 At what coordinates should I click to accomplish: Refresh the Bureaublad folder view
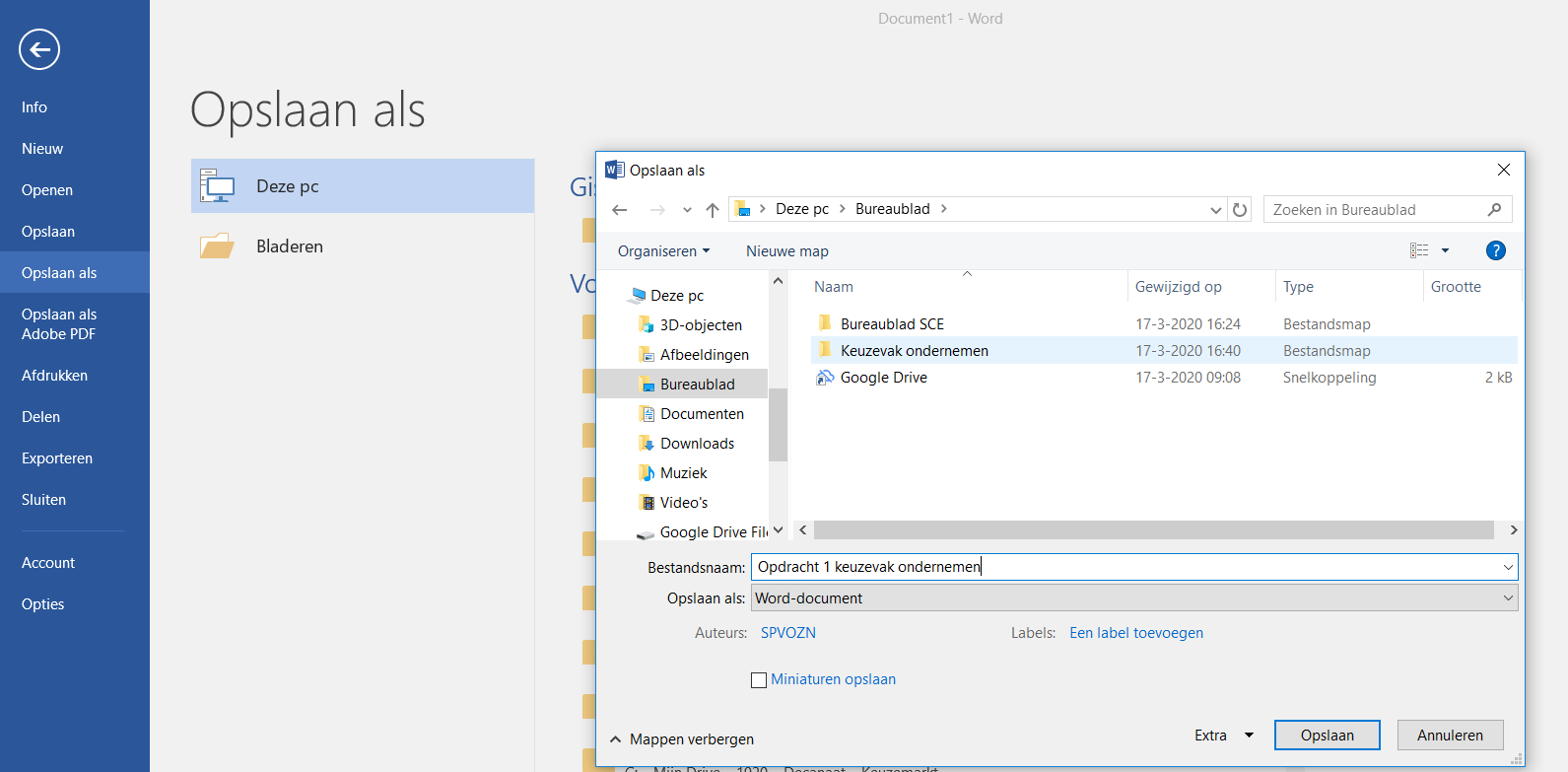pyautogui.click(x=1240, y=209)
